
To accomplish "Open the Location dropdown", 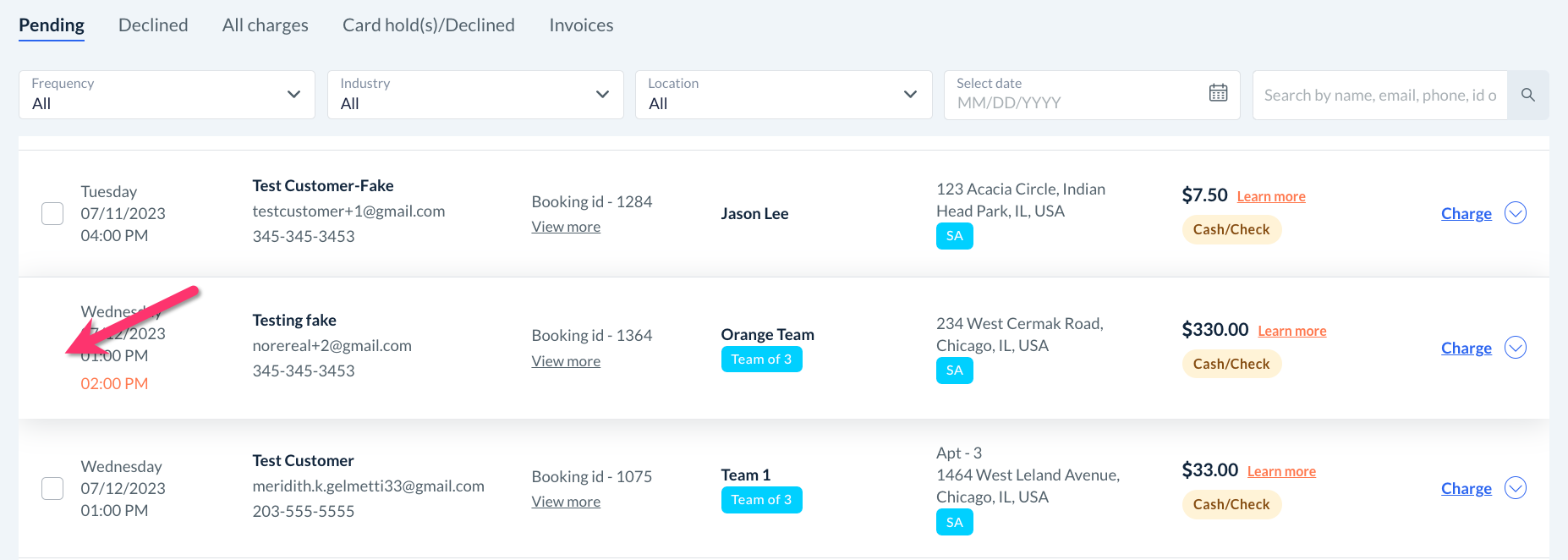I will 783,95.
